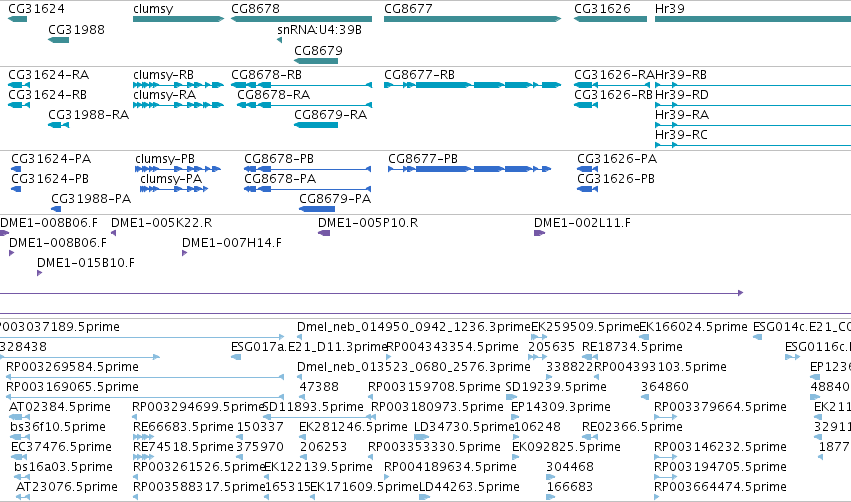The height and width of the screenshot is (502, 851).
Task: Click protein label CG31626-PB
Action: pos(616,179)
